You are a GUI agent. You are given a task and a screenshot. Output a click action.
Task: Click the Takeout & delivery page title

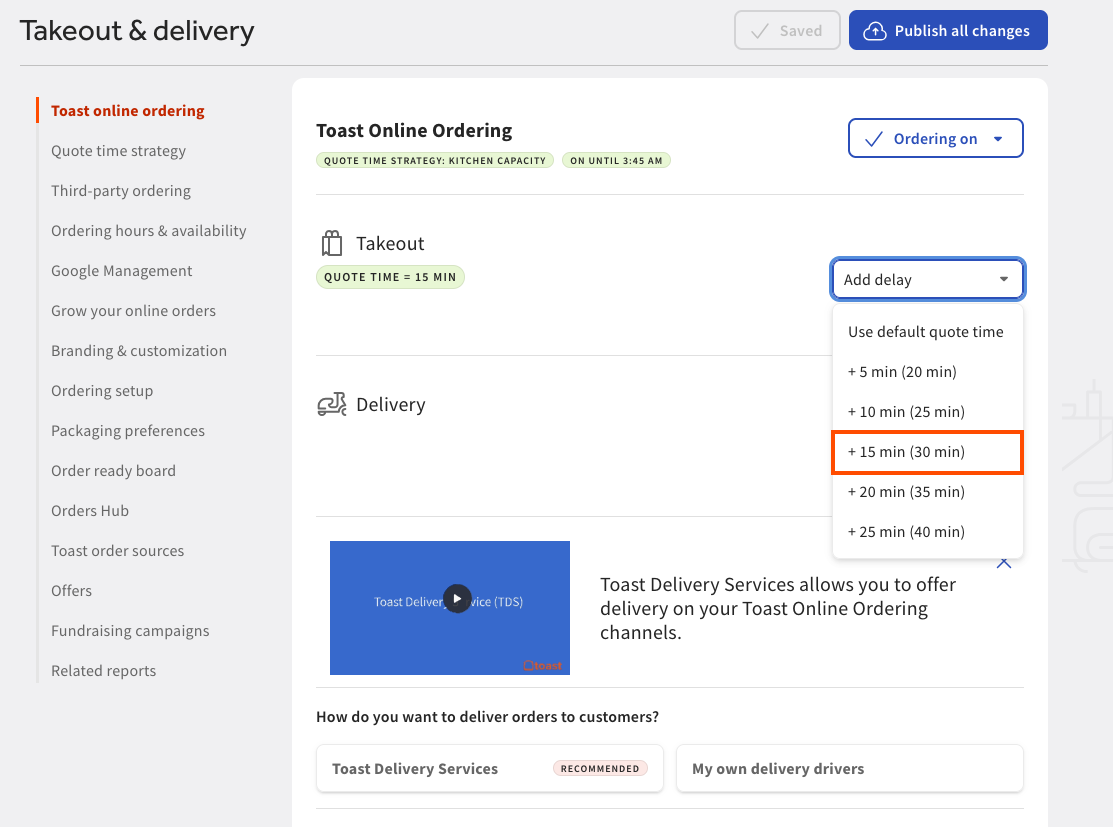point(137,31)
